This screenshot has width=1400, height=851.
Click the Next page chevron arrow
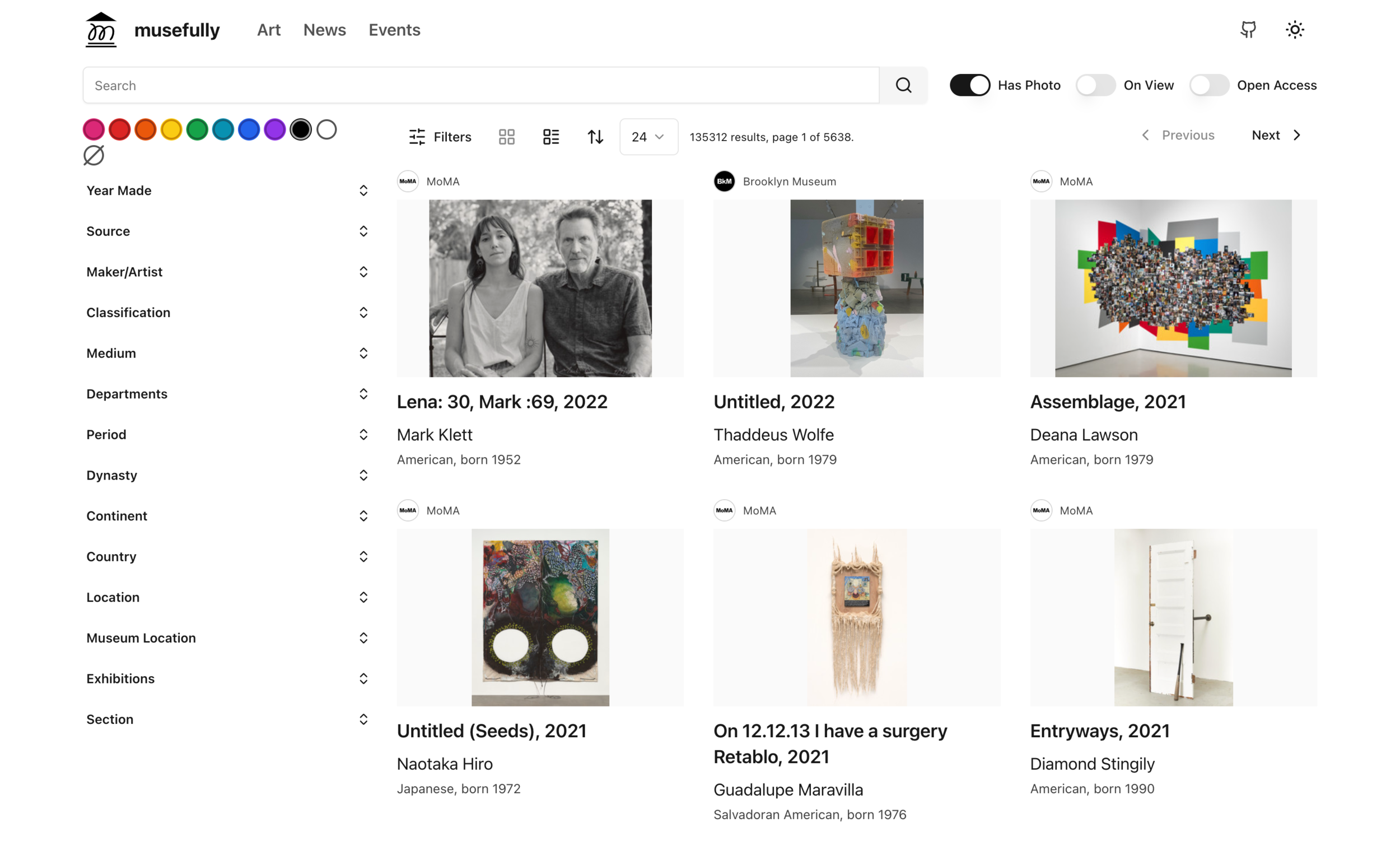click(1296, 135)
